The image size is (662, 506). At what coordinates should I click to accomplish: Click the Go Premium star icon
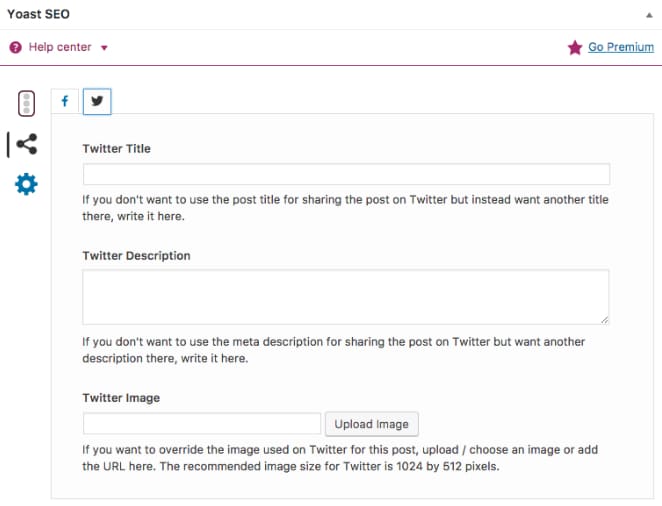tap(574, 47)
